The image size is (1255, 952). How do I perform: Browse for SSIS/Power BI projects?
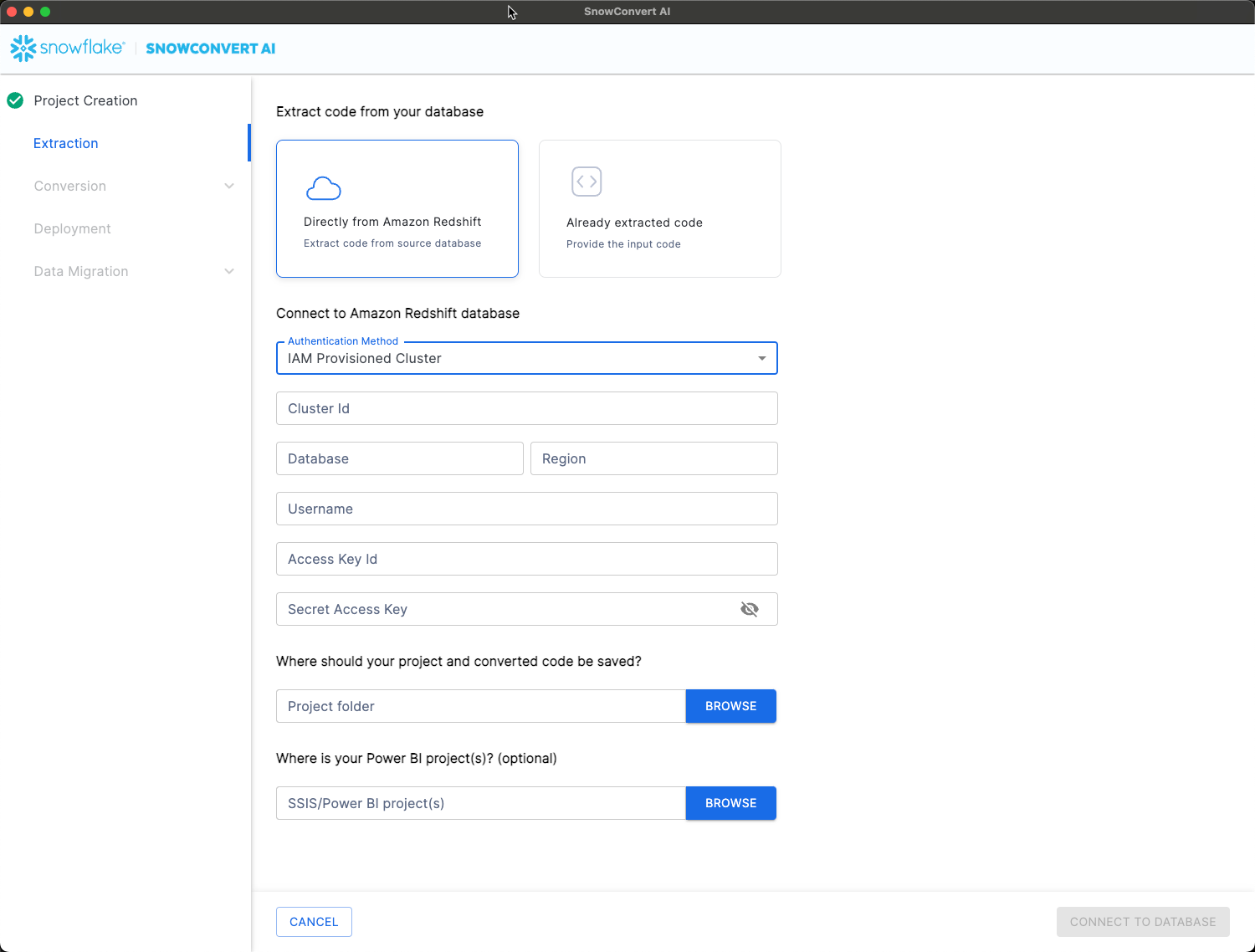[730, 803]
